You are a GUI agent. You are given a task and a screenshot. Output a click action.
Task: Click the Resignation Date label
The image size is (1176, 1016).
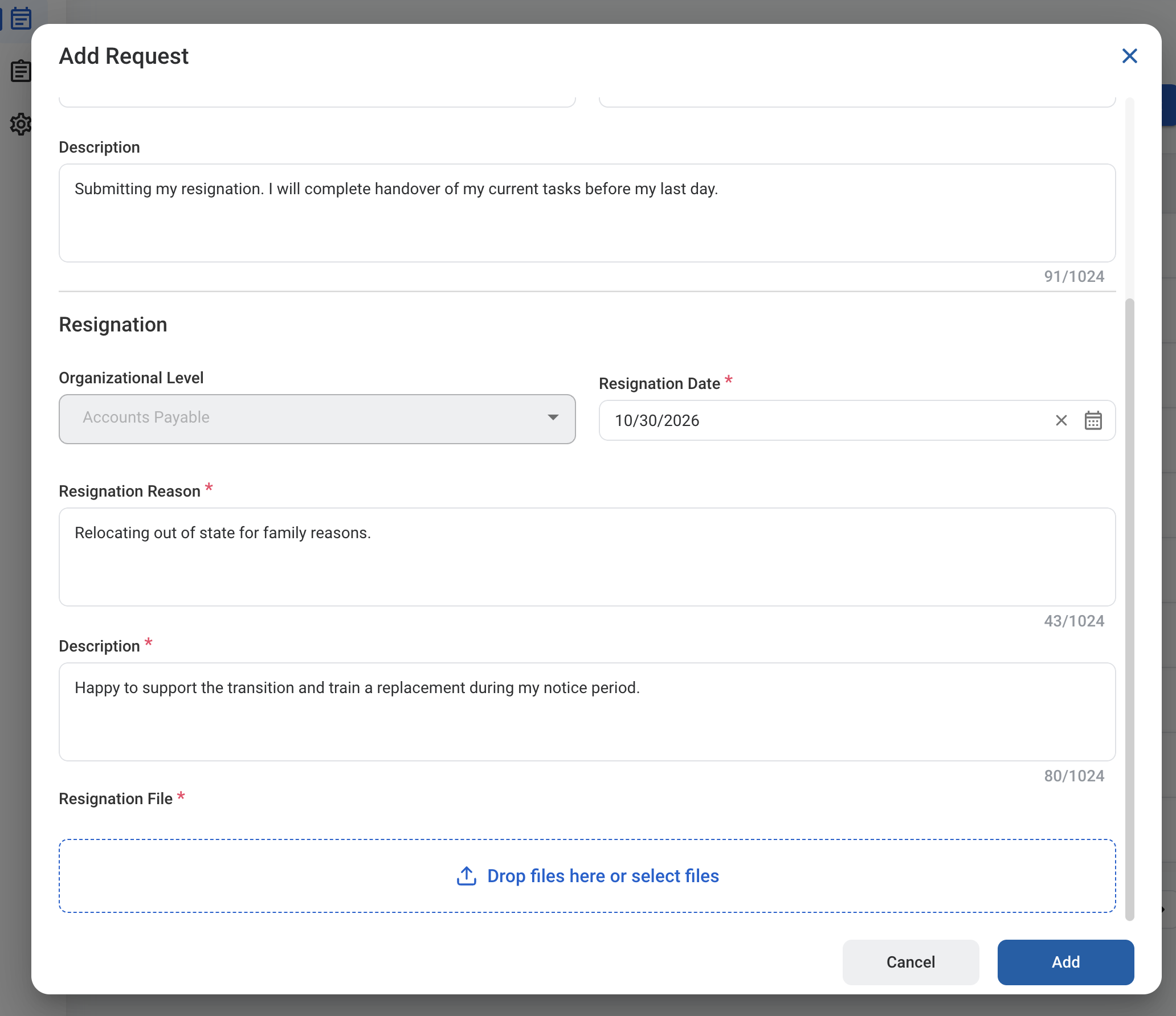(x=659, y=384)
